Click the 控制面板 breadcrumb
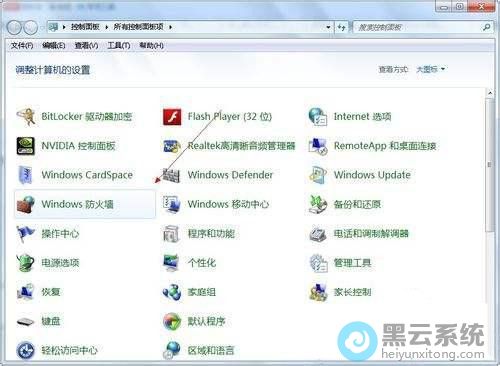 pyautogui.click(x=85, y=27)
